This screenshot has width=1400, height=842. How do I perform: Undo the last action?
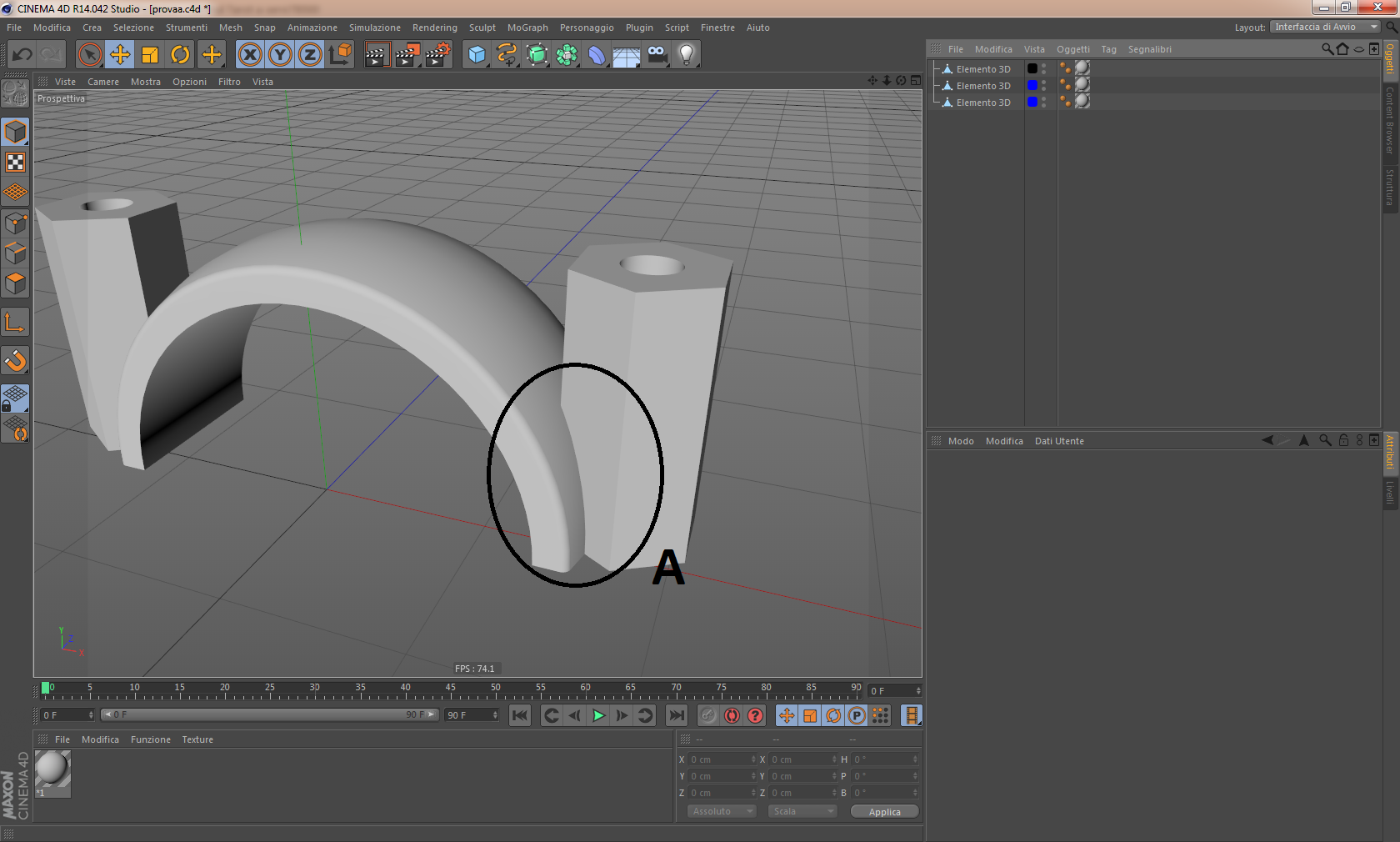coord(22,55)
